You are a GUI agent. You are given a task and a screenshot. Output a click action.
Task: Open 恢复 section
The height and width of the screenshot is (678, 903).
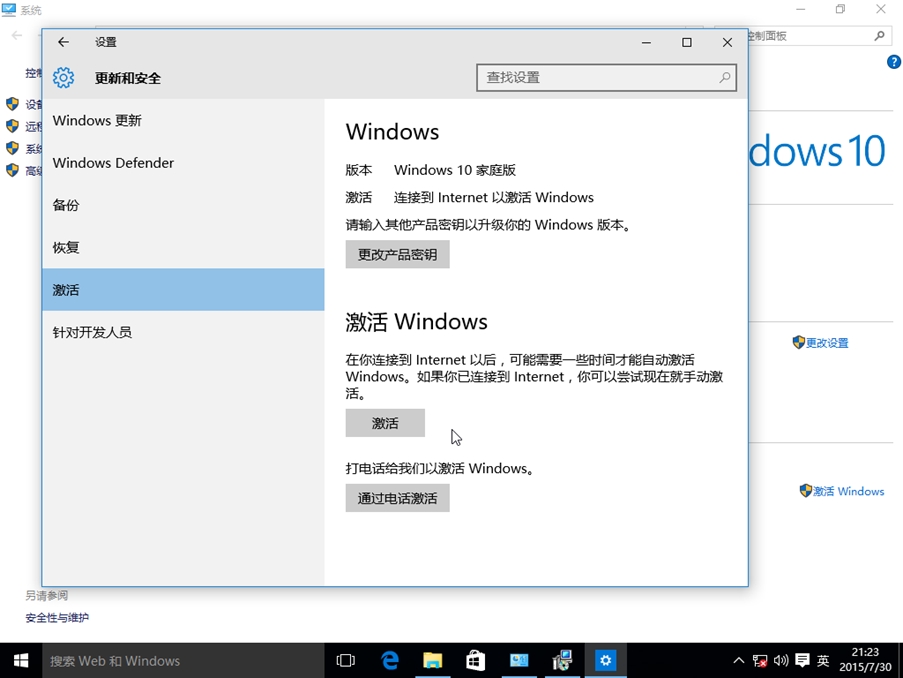click(x=183, y=248)
